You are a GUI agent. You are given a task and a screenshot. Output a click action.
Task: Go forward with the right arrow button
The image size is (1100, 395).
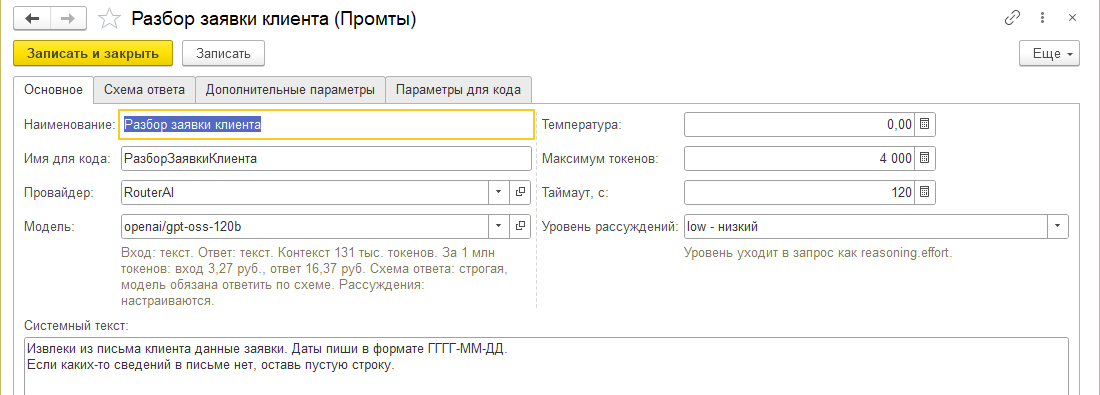coord(69,19)
